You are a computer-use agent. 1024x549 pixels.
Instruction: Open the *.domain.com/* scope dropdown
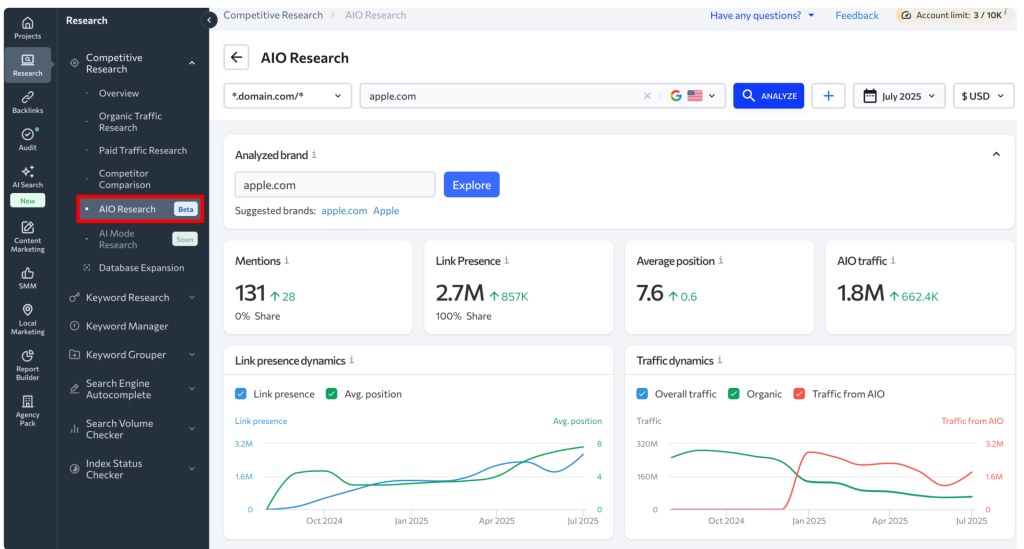287,96
